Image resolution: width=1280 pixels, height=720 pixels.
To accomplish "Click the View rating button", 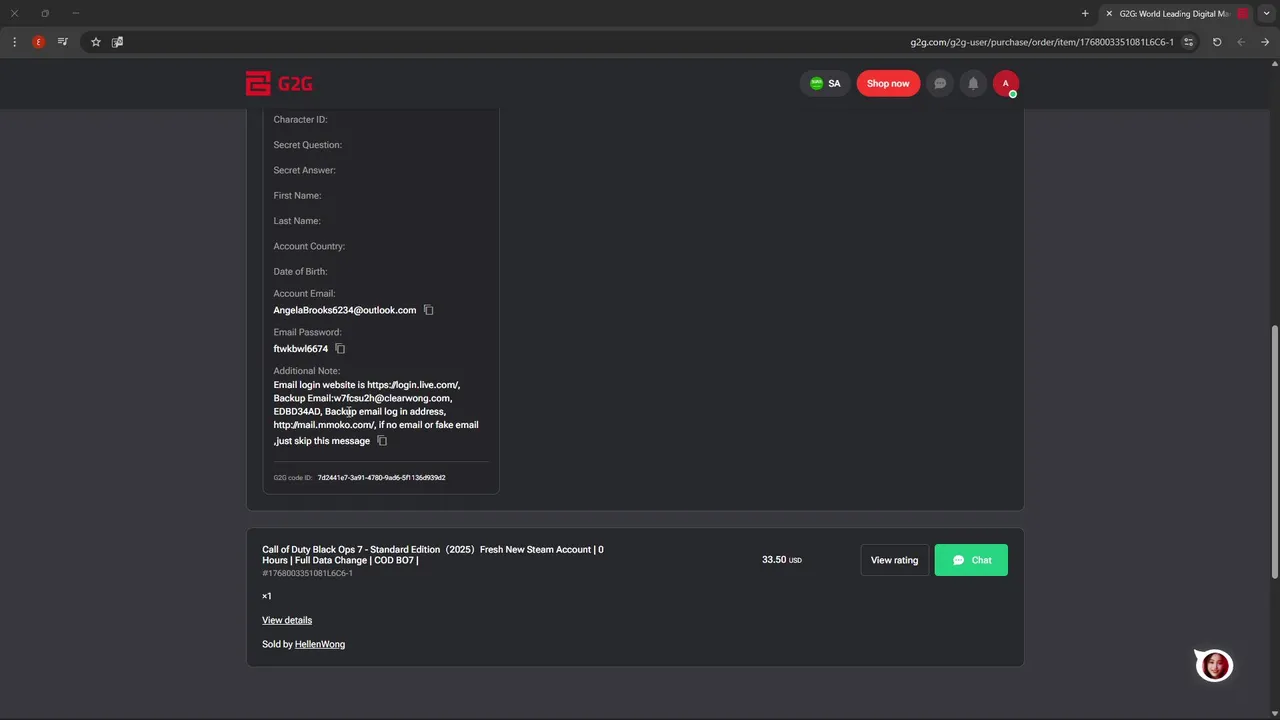I will 894,560.
